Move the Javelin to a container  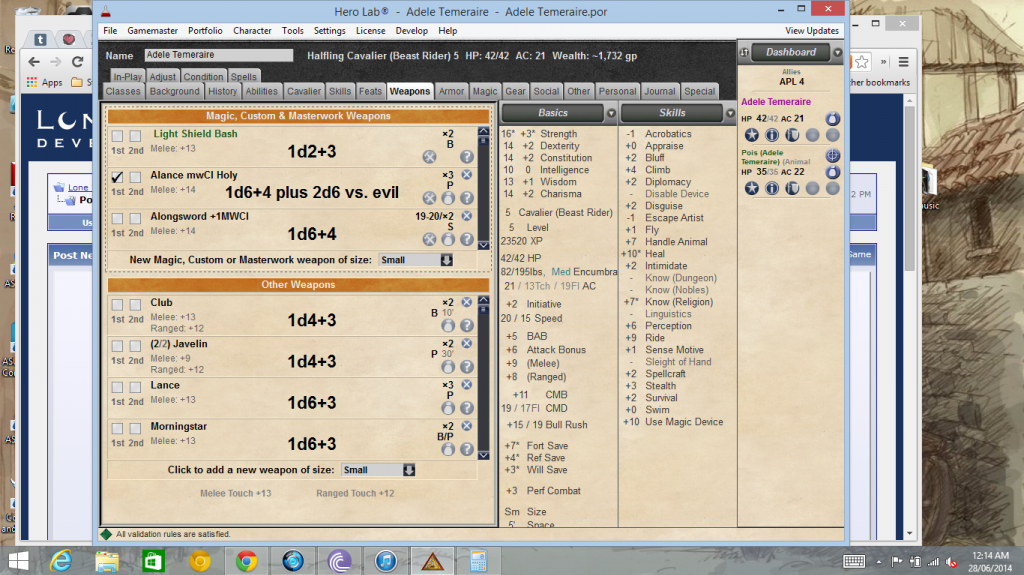pyautogui.click(x=448, y=367)
